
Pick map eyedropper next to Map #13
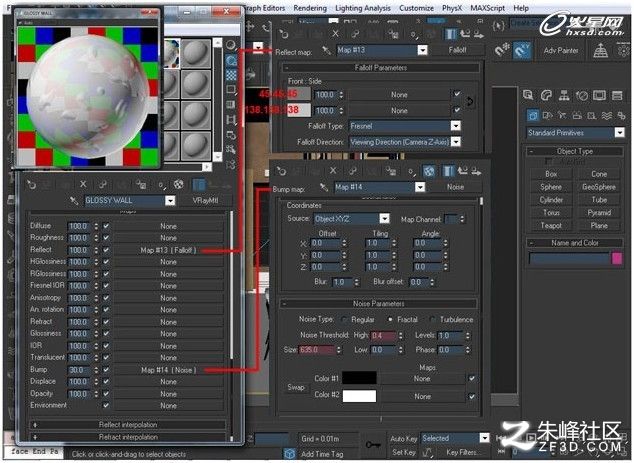click(x=326, y=50)
